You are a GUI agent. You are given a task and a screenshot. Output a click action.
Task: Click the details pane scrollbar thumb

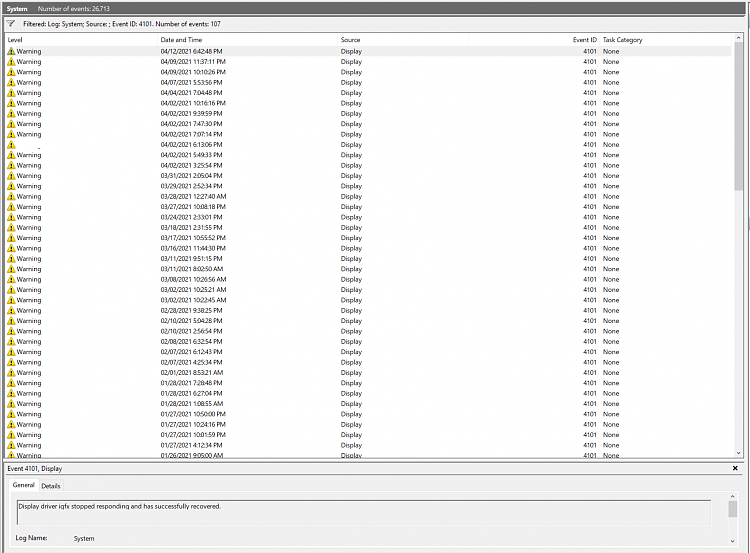(x=732, y=509)
